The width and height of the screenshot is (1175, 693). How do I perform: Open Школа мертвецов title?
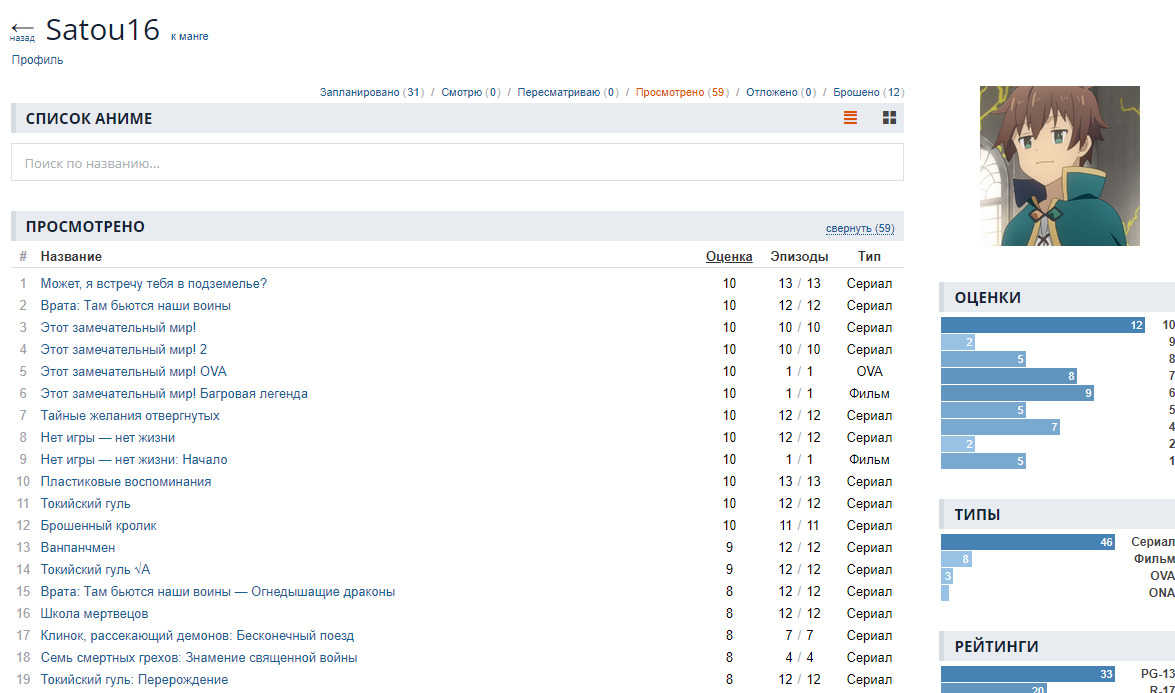coord(94,614)
